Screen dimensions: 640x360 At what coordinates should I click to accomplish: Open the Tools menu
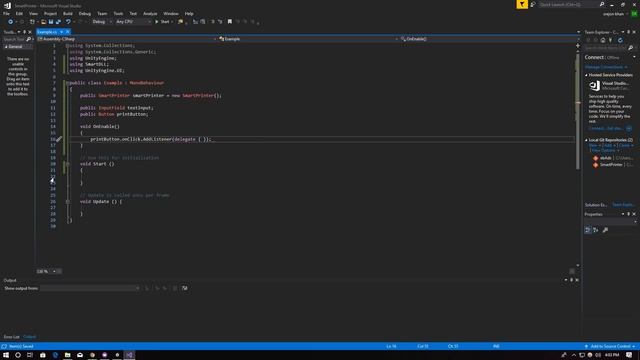point(118,13)
